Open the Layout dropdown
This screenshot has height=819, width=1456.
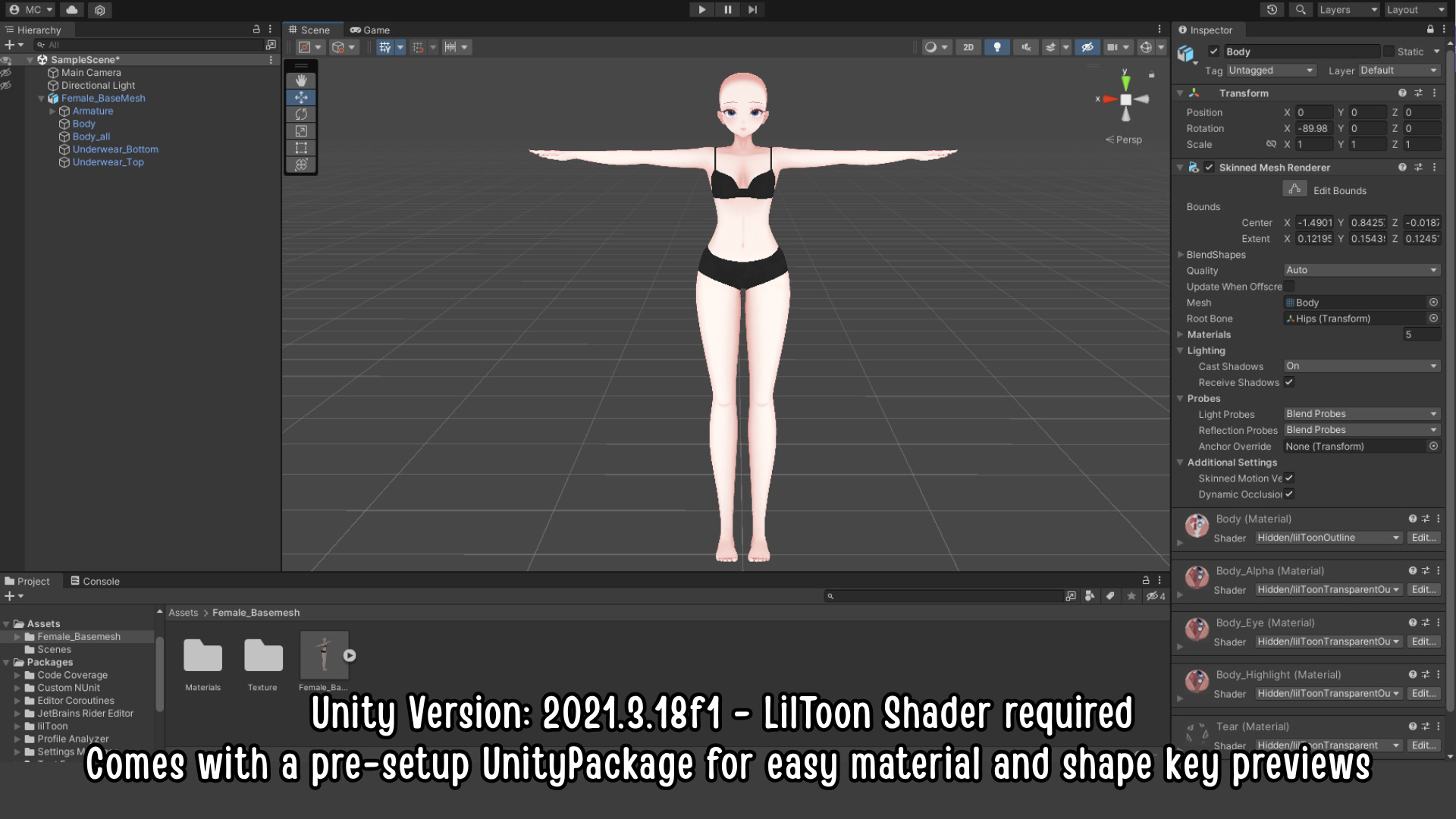[1415, 10]
